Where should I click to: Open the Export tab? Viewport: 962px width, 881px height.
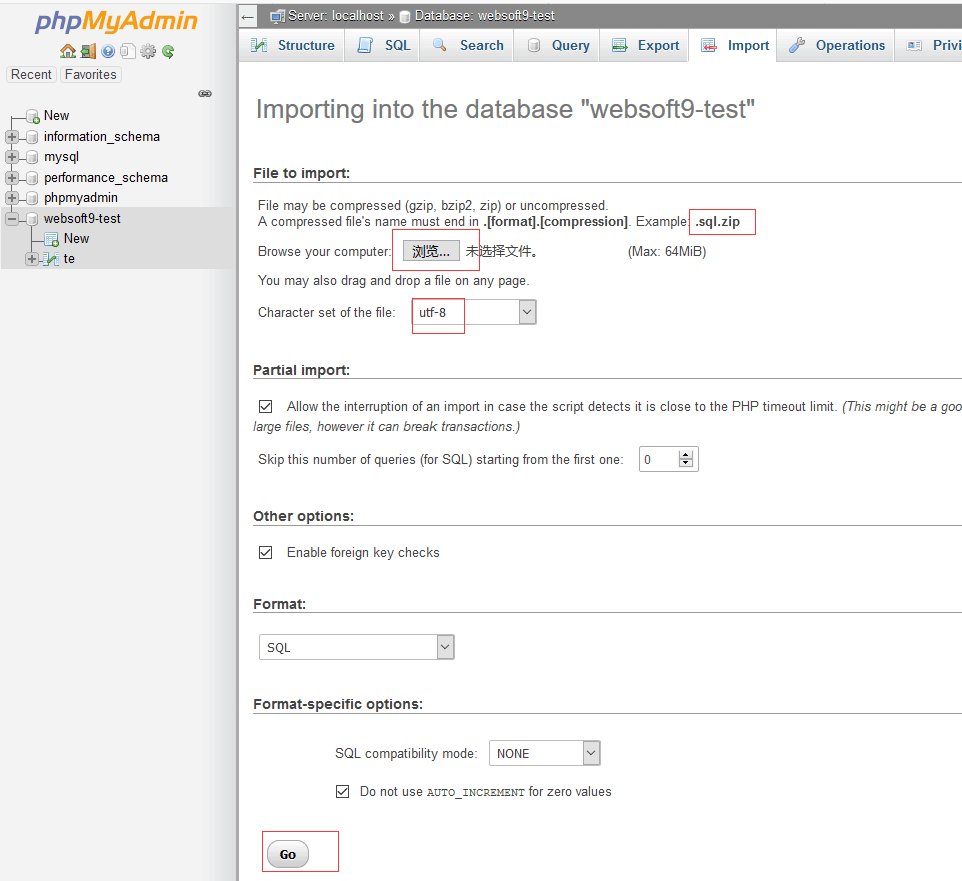click(644, 45)
